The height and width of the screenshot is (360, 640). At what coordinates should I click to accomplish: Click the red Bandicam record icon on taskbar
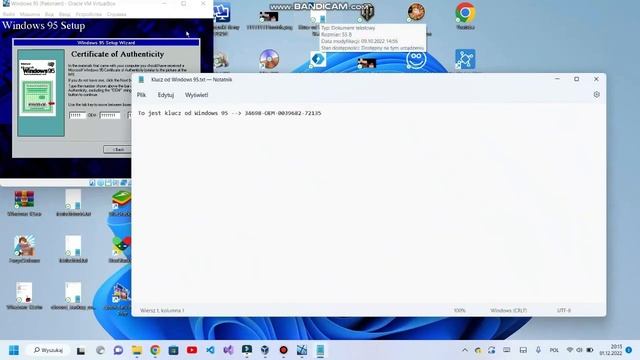(x=283, y=350)
